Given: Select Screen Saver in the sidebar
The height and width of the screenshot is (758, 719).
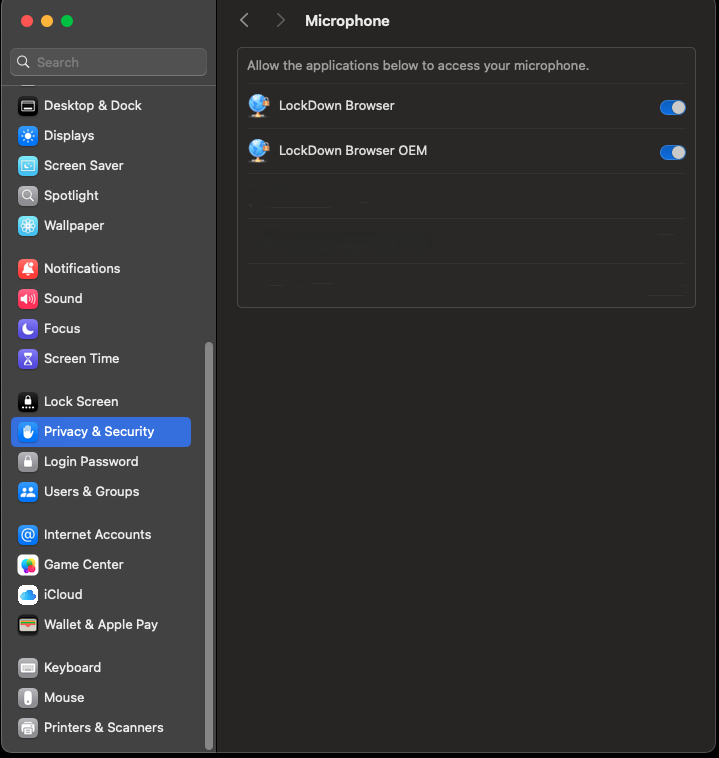Looking at the screenshot, I should click(x=101, y=166).
